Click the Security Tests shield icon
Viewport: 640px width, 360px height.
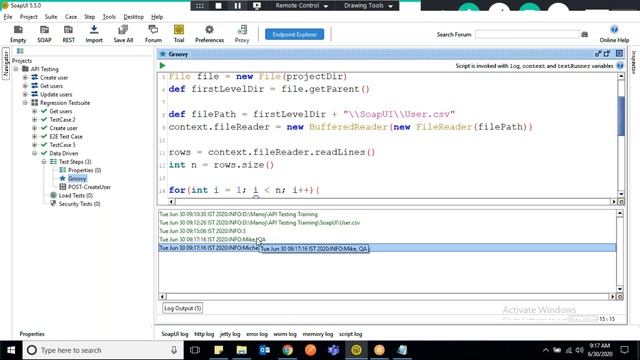click(53, 204)
